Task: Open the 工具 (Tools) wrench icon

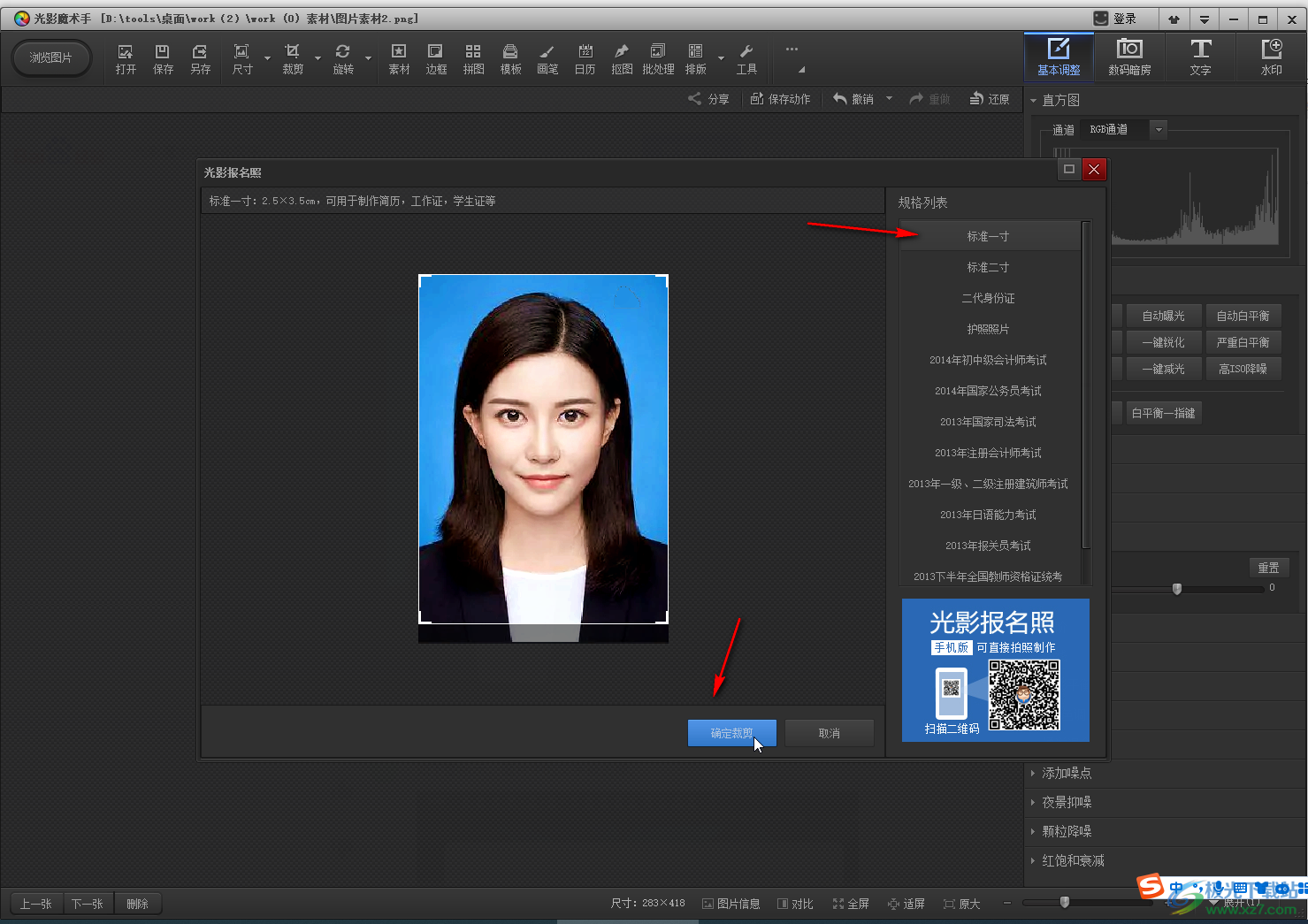Action: pos(746,59)
